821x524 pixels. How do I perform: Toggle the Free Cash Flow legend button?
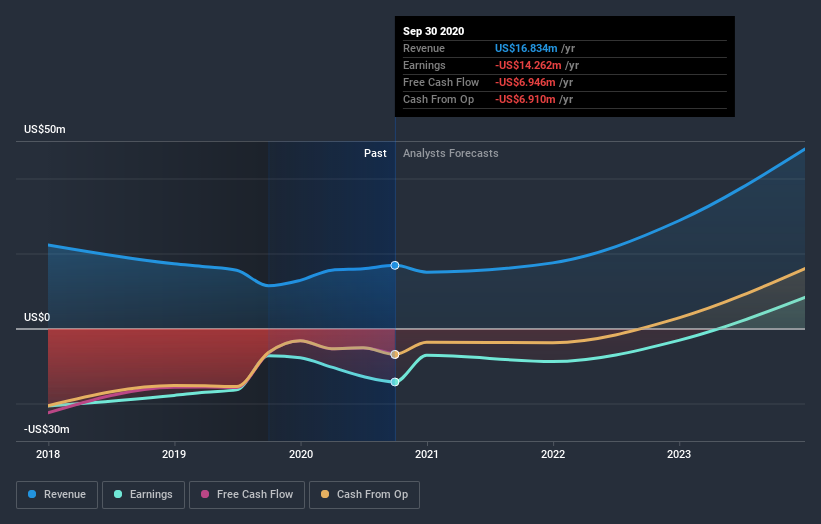click(247, 495)
